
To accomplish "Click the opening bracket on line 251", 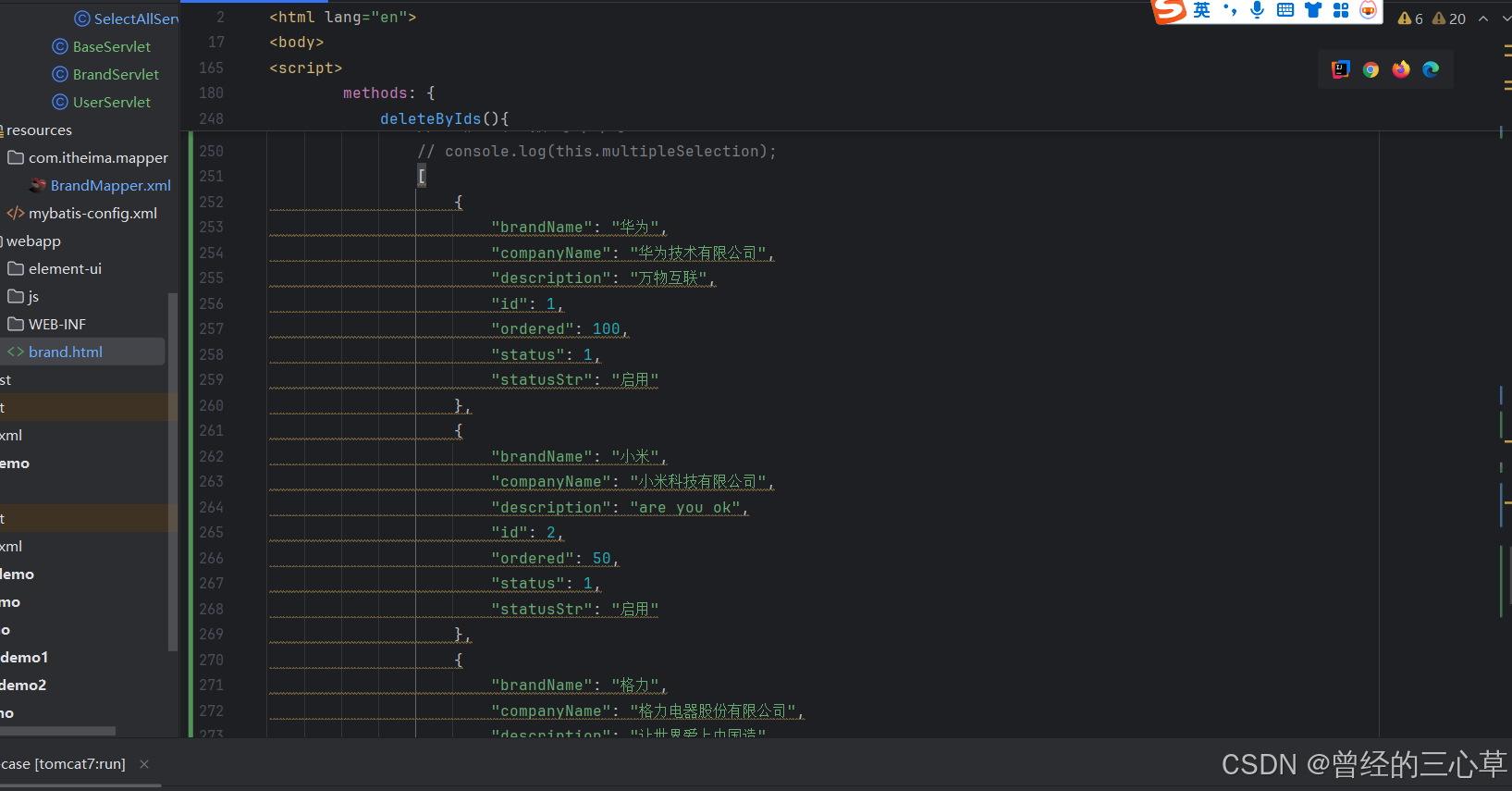I will 422,176.
